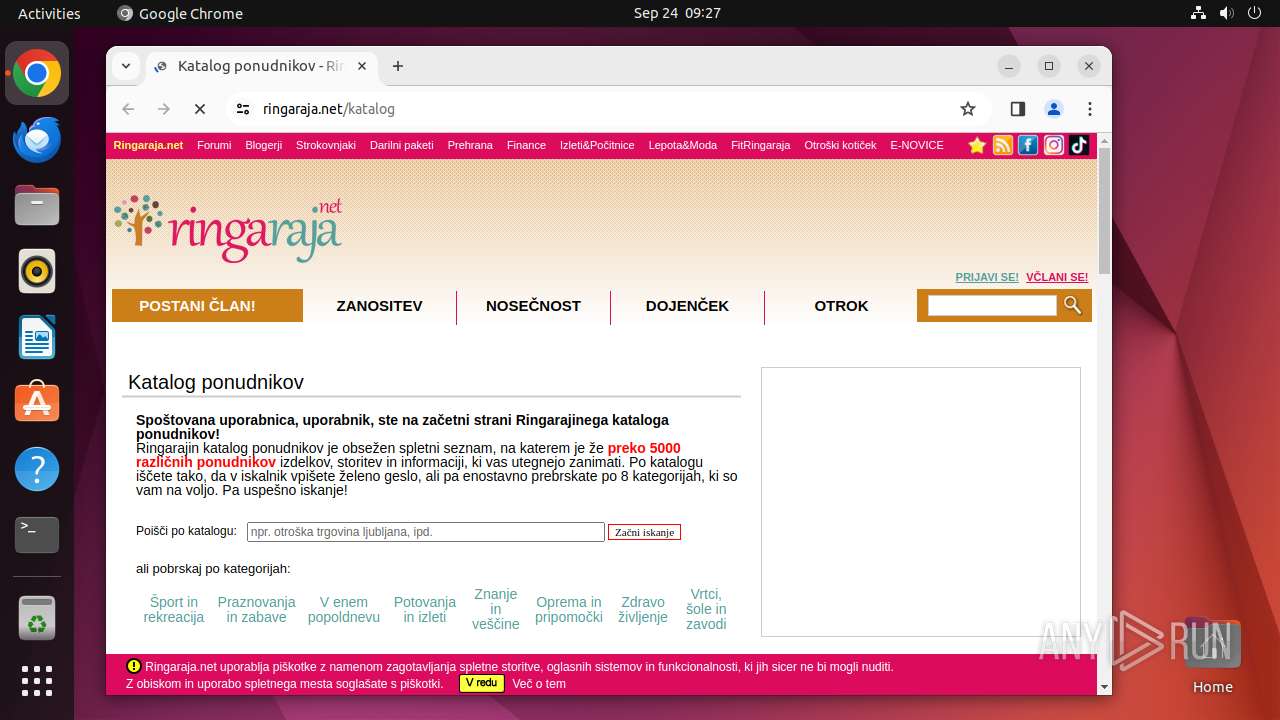Open a new Chrome tab
The width and height of the screenshot is (1280, 720).
pyautogui.click(x=398, y=66)
